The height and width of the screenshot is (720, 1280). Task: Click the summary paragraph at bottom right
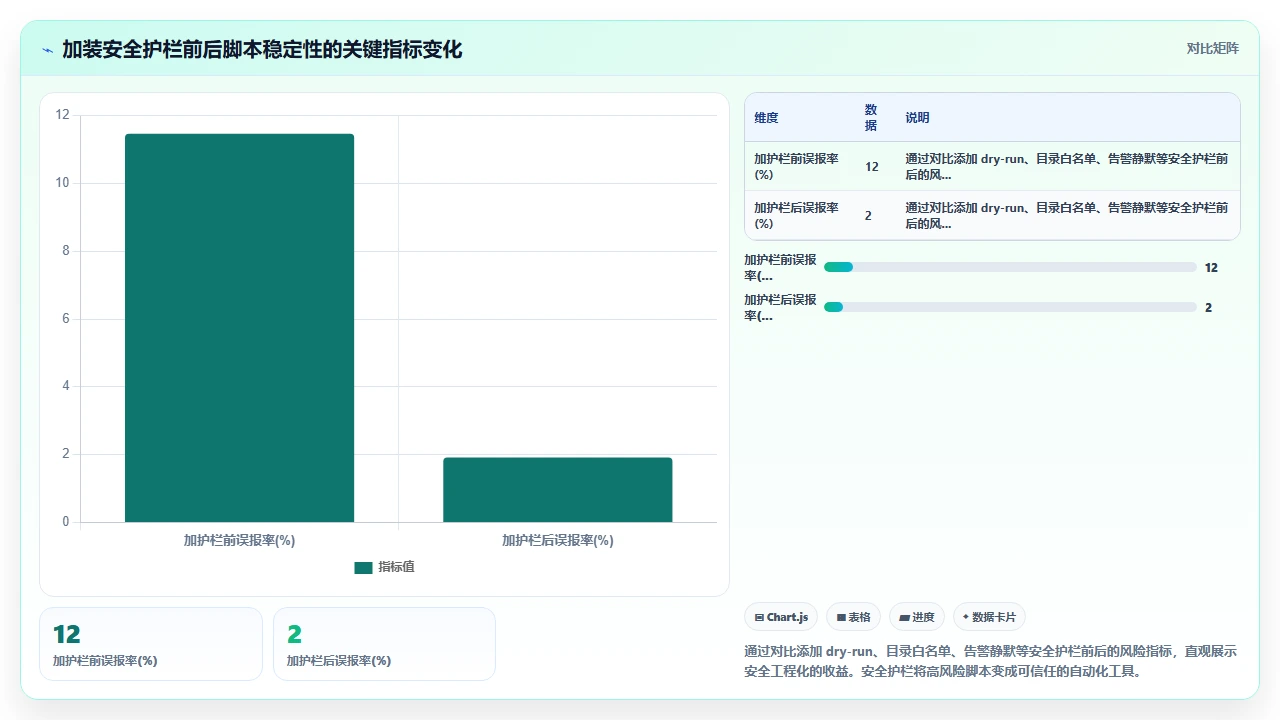coord(991,661)
